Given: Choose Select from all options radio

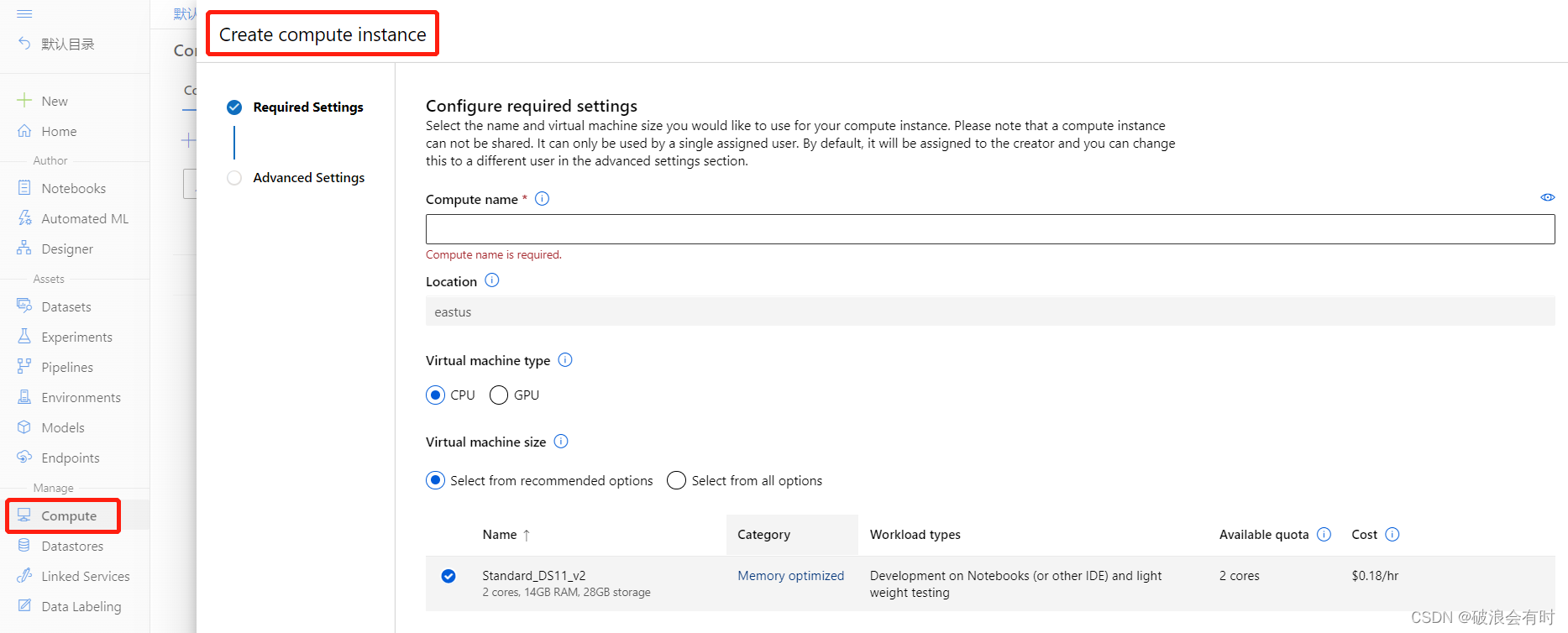Looking at the screenshot, I should pyautogui.click(x=676, y=480).
